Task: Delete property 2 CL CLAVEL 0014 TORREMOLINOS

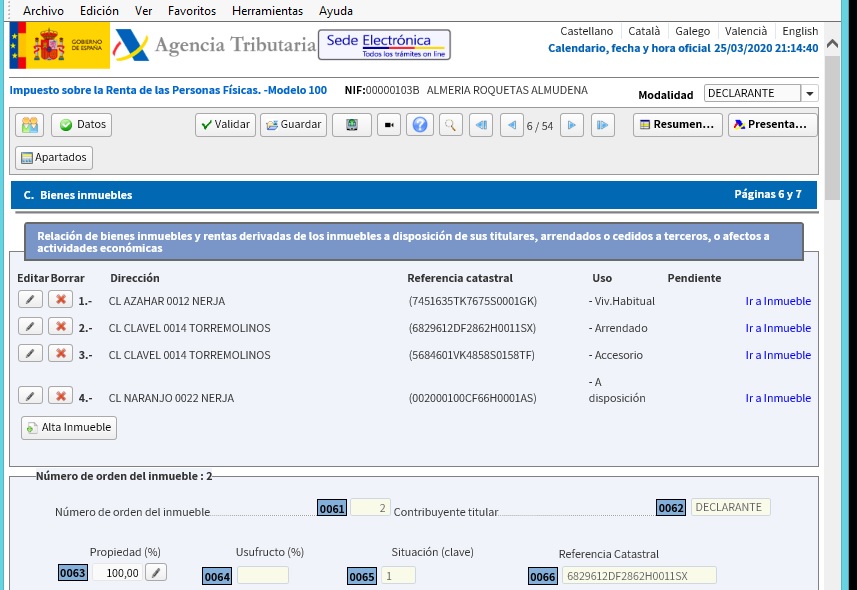Action: point(60,327)
